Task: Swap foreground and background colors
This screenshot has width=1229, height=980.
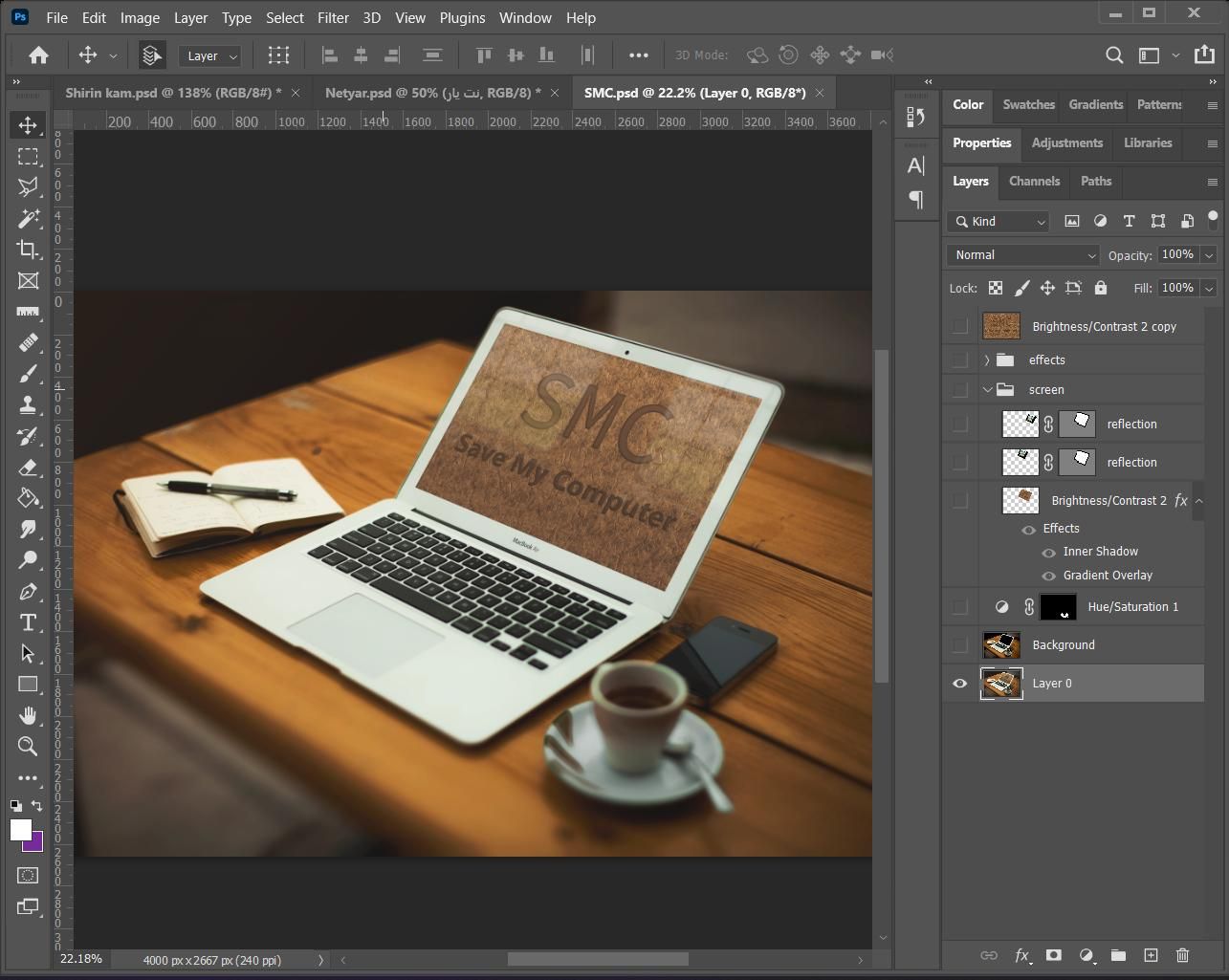Action: (x=36, y=806)
